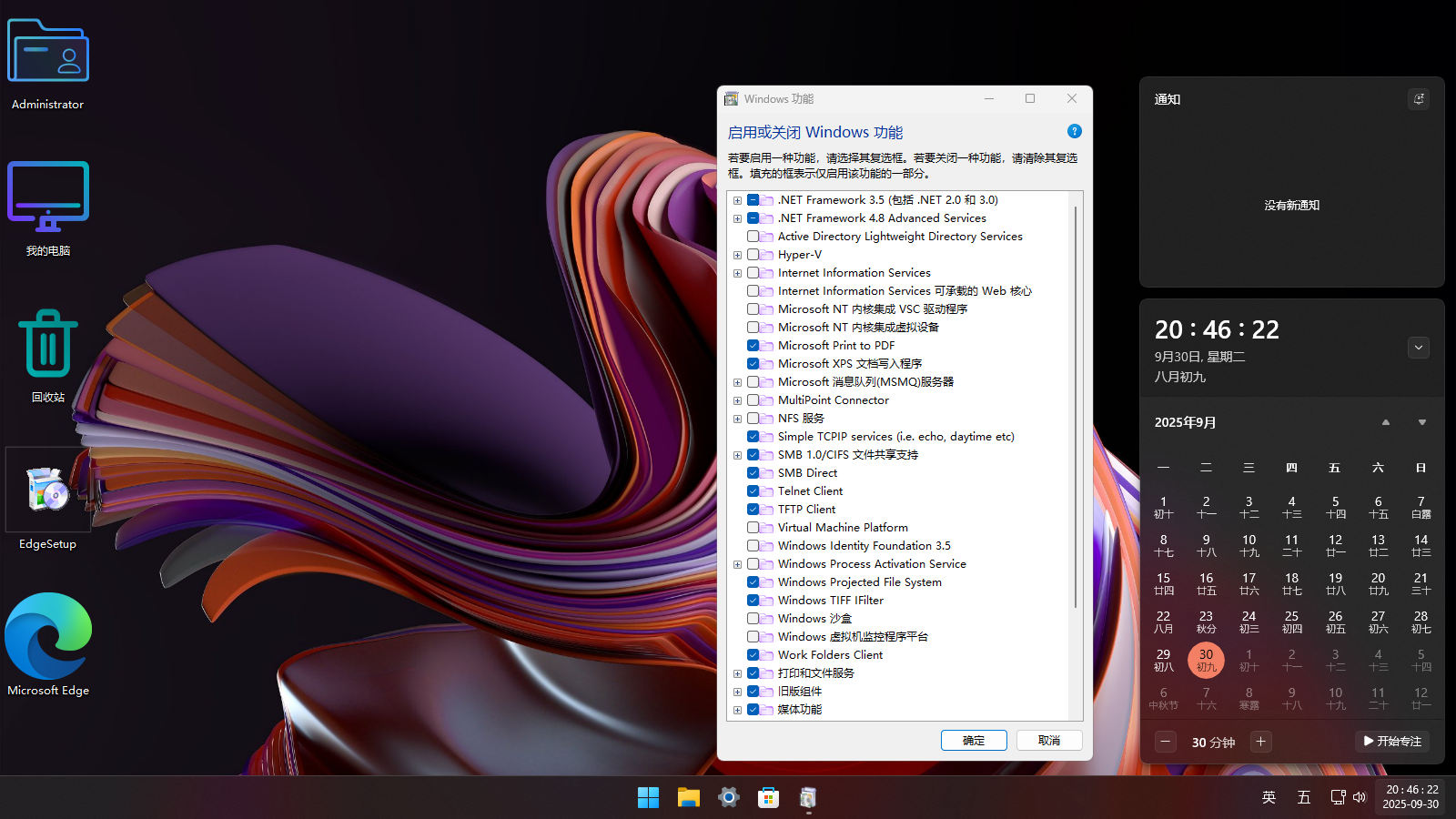Select Windows Identity Foundation 3.5 row
The image size is (1456, 819).
864,546
